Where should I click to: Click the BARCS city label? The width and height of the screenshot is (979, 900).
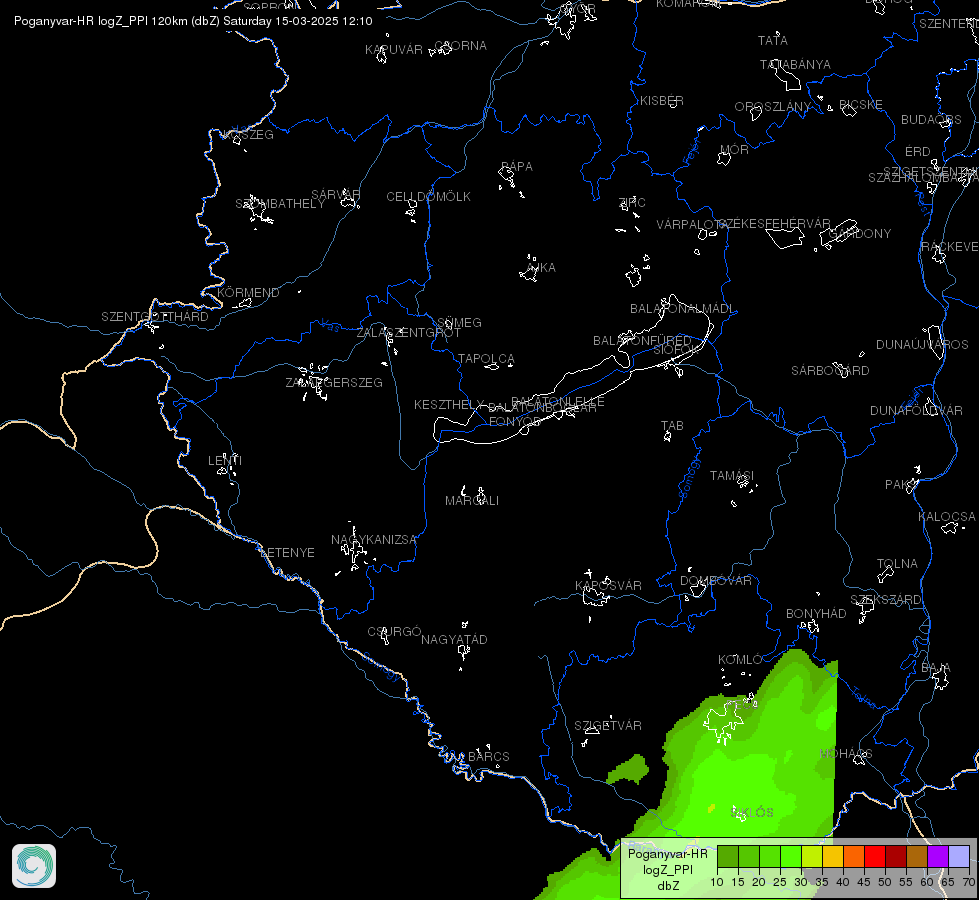point(489,756)
